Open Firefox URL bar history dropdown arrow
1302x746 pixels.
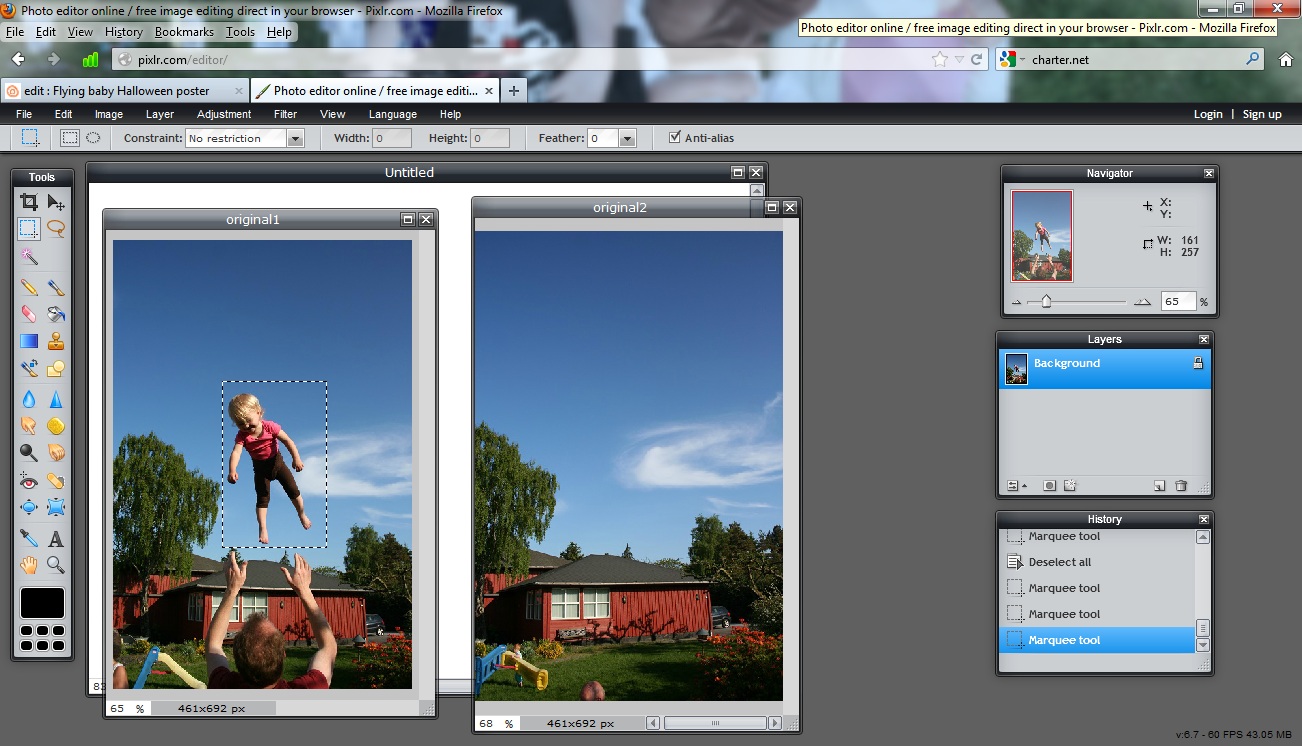point(958,60)
